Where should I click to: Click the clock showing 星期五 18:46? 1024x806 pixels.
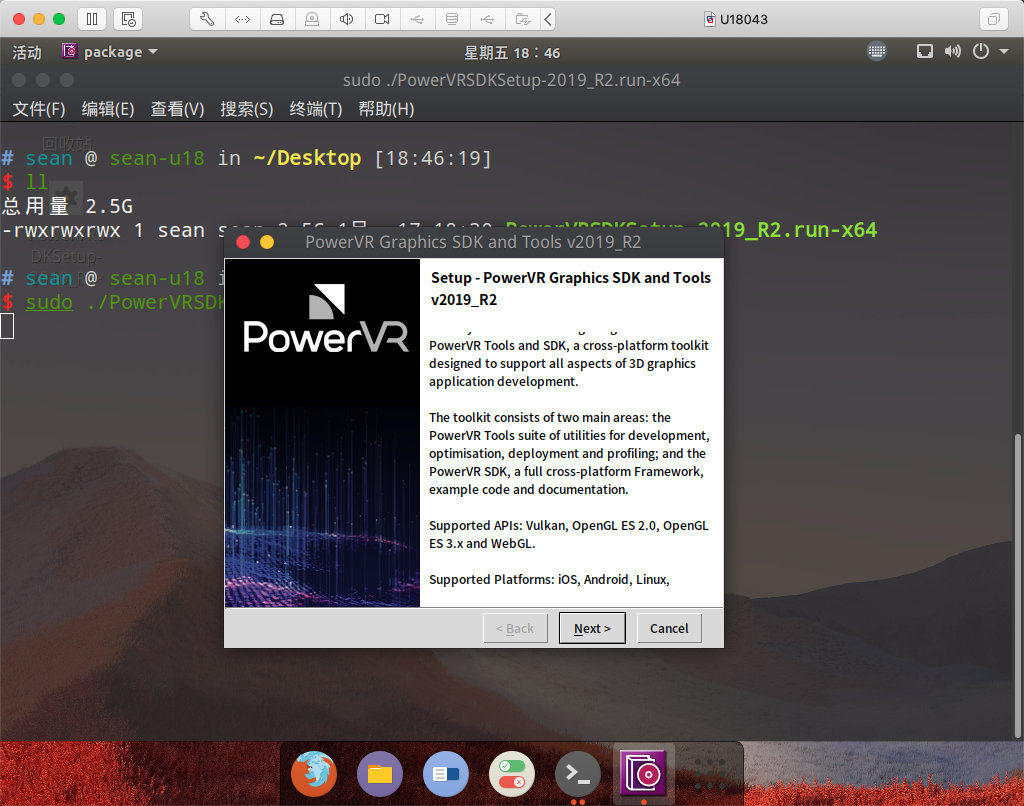coord(512,53)
